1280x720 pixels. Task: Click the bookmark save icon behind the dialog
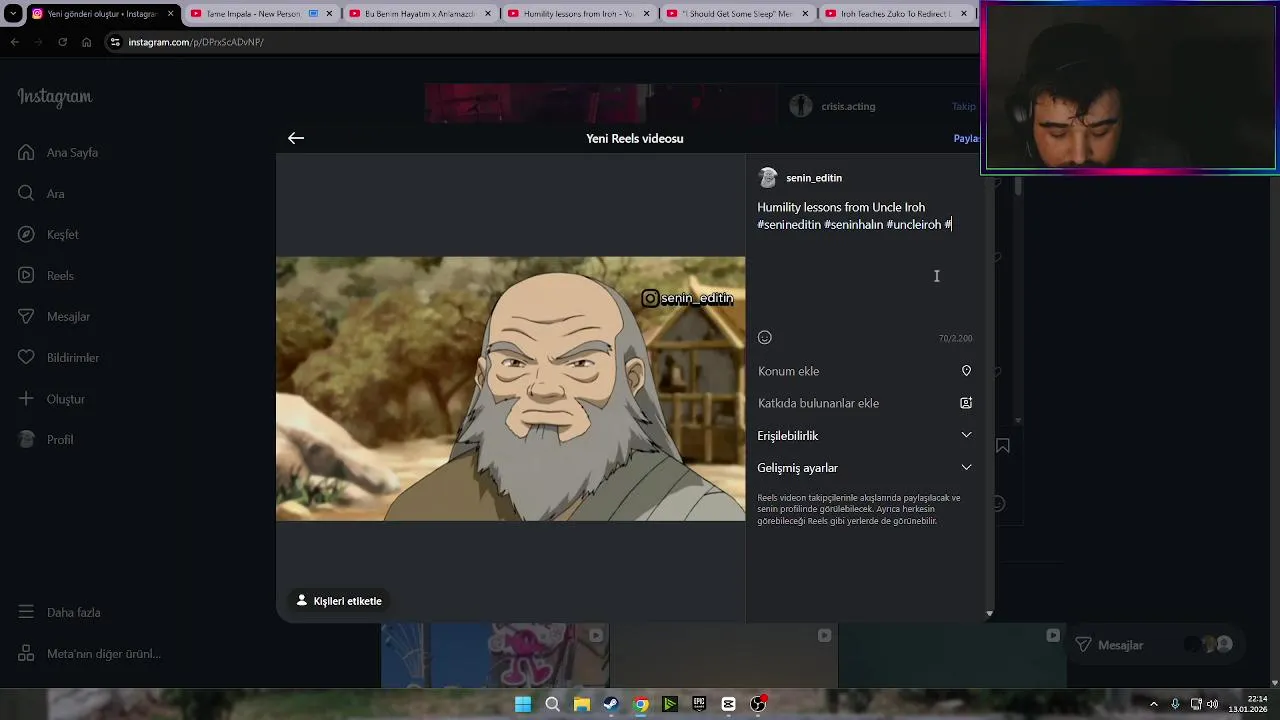(1002, 446)
